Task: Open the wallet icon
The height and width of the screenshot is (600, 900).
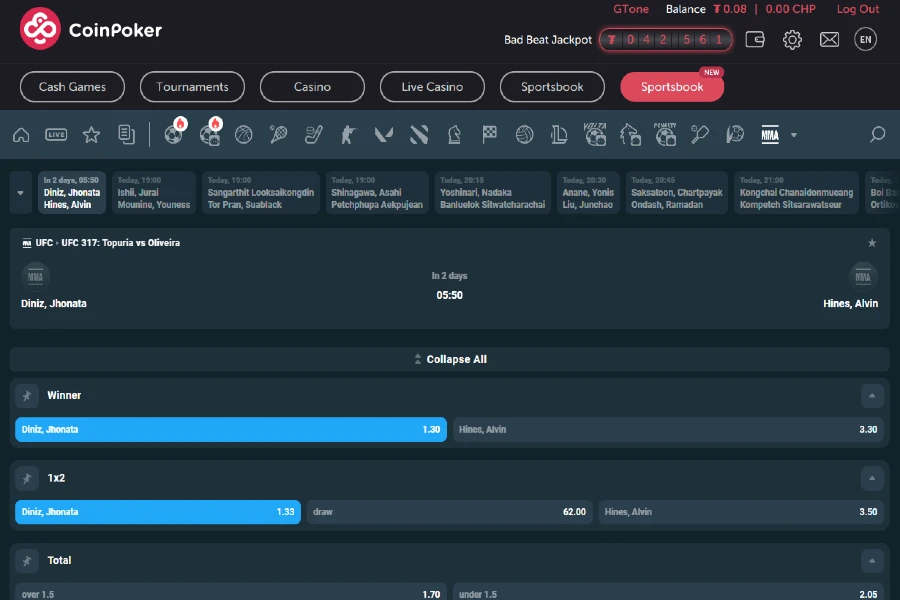Action: 754,39
